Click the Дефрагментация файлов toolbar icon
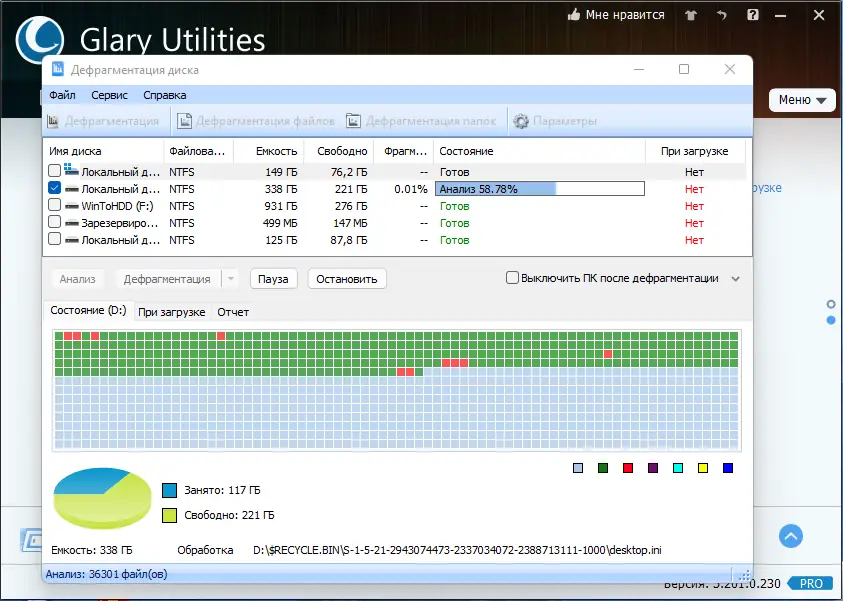843x601 pixels. 184,121
